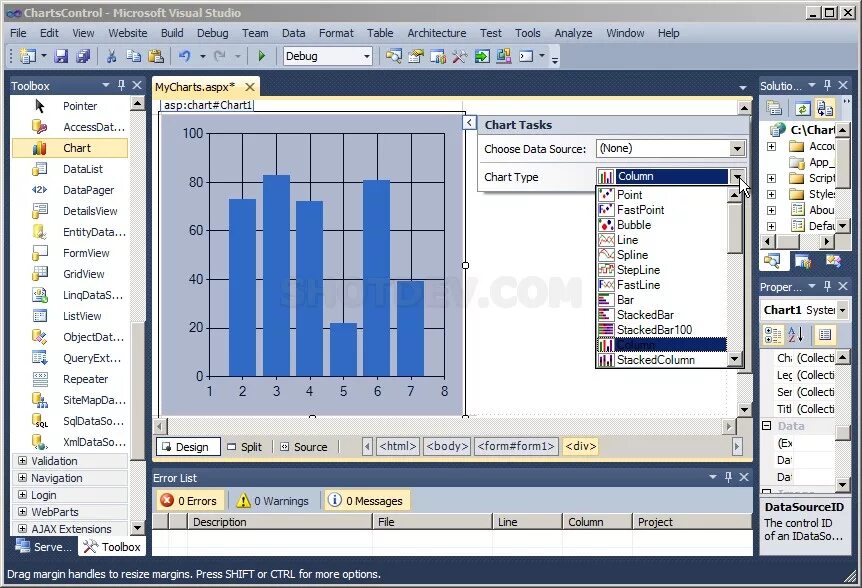The width and height of the screenshot is (862, 588).
Task: Select the Chart control in the Toolbox
Action: pyautogui.click(x=70, y=148)
